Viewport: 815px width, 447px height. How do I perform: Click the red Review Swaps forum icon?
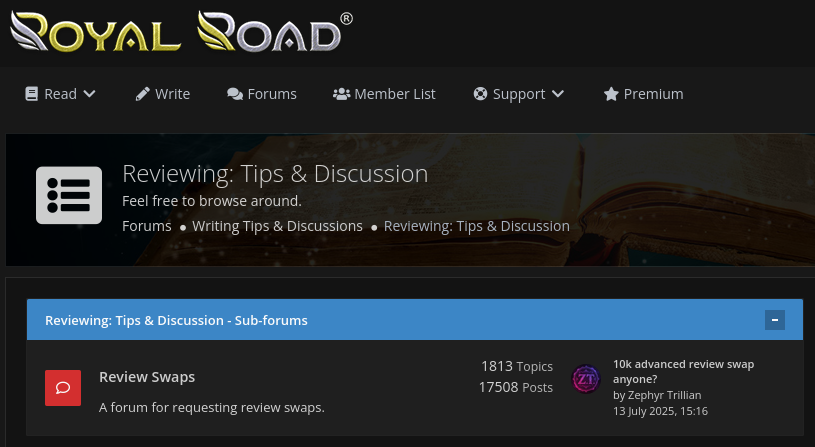[63, 388]
